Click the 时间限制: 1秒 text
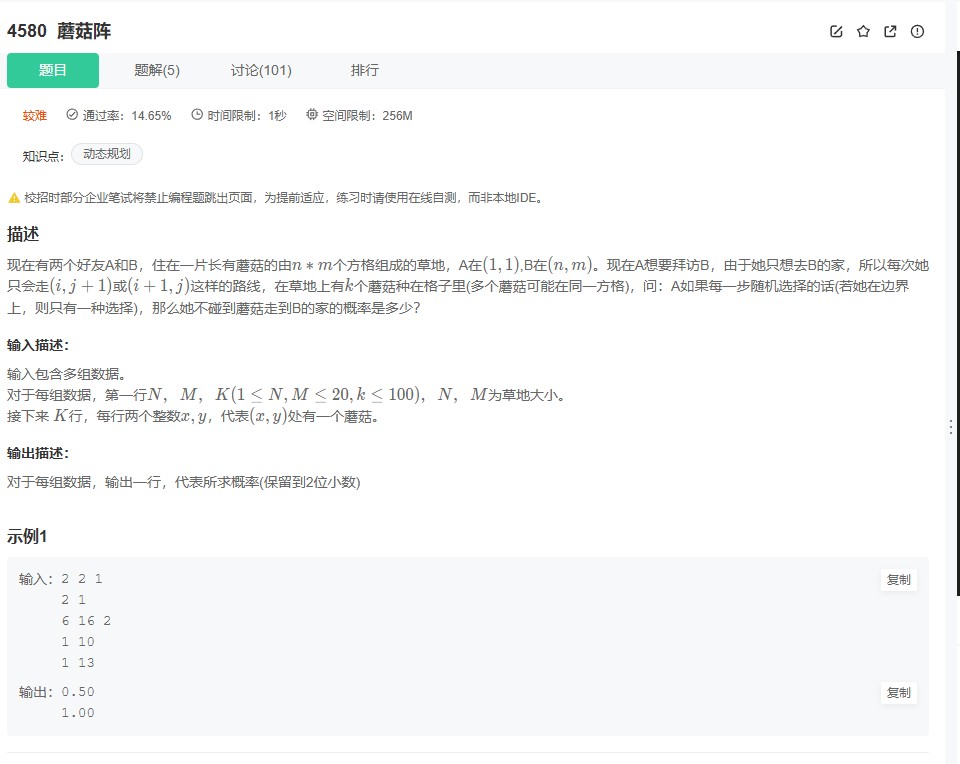The image size is (960, 764). 247,116
